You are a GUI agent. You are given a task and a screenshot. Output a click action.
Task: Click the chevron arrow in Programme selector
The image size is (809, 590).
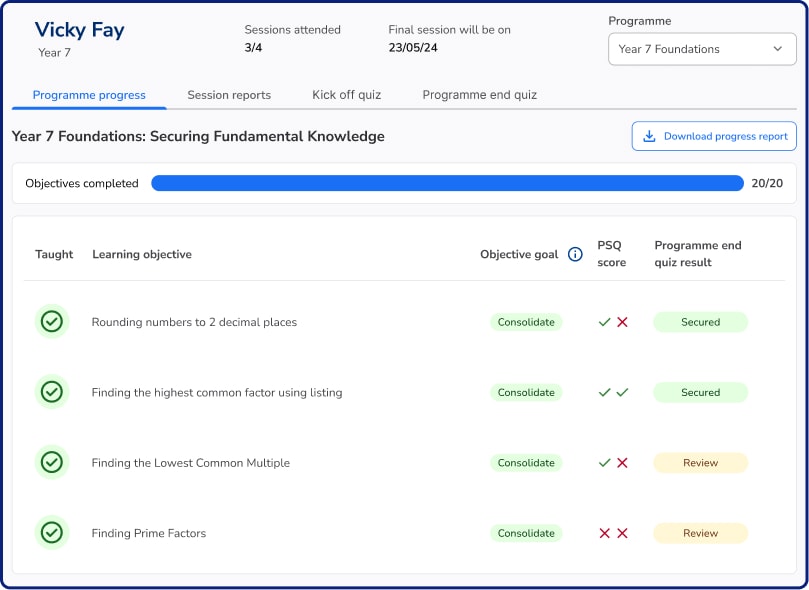pos(778,49)
